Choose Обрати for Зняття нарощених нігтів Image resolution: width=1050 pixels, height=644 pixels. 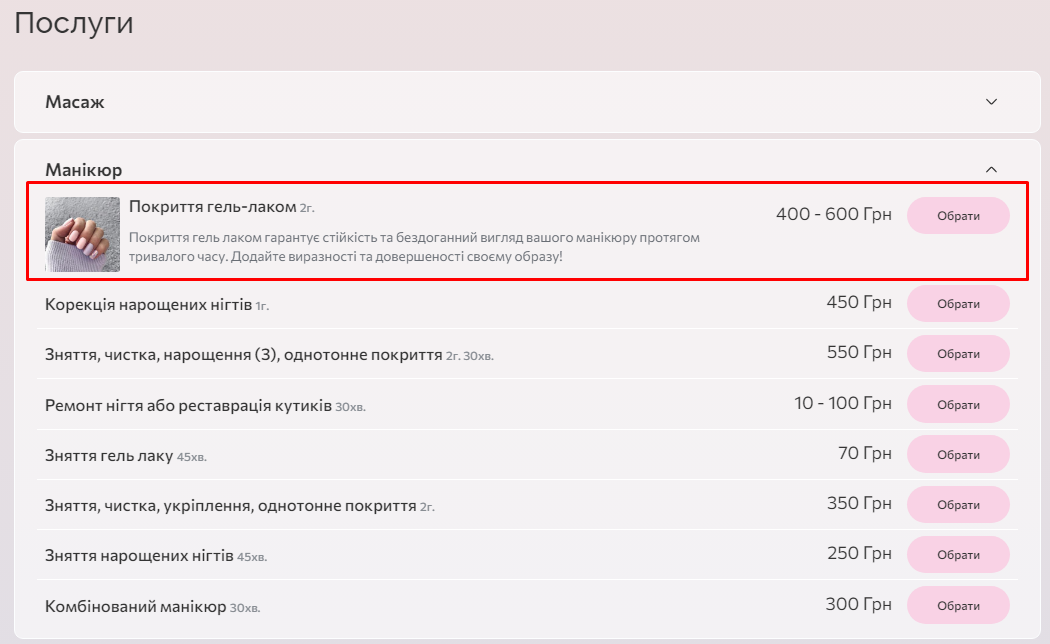(957, 555)
